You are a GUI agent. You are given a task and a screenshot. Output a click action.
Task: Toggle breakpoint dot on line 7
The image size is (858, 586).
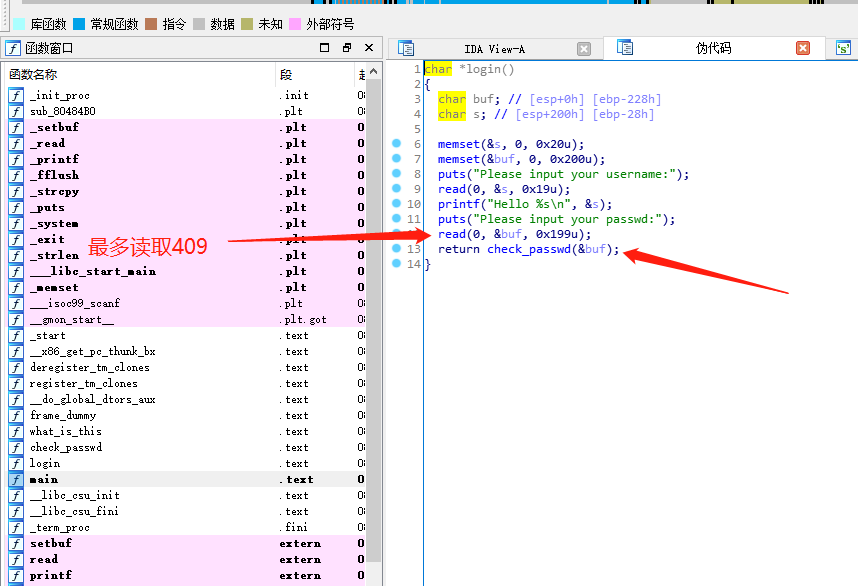397,158
